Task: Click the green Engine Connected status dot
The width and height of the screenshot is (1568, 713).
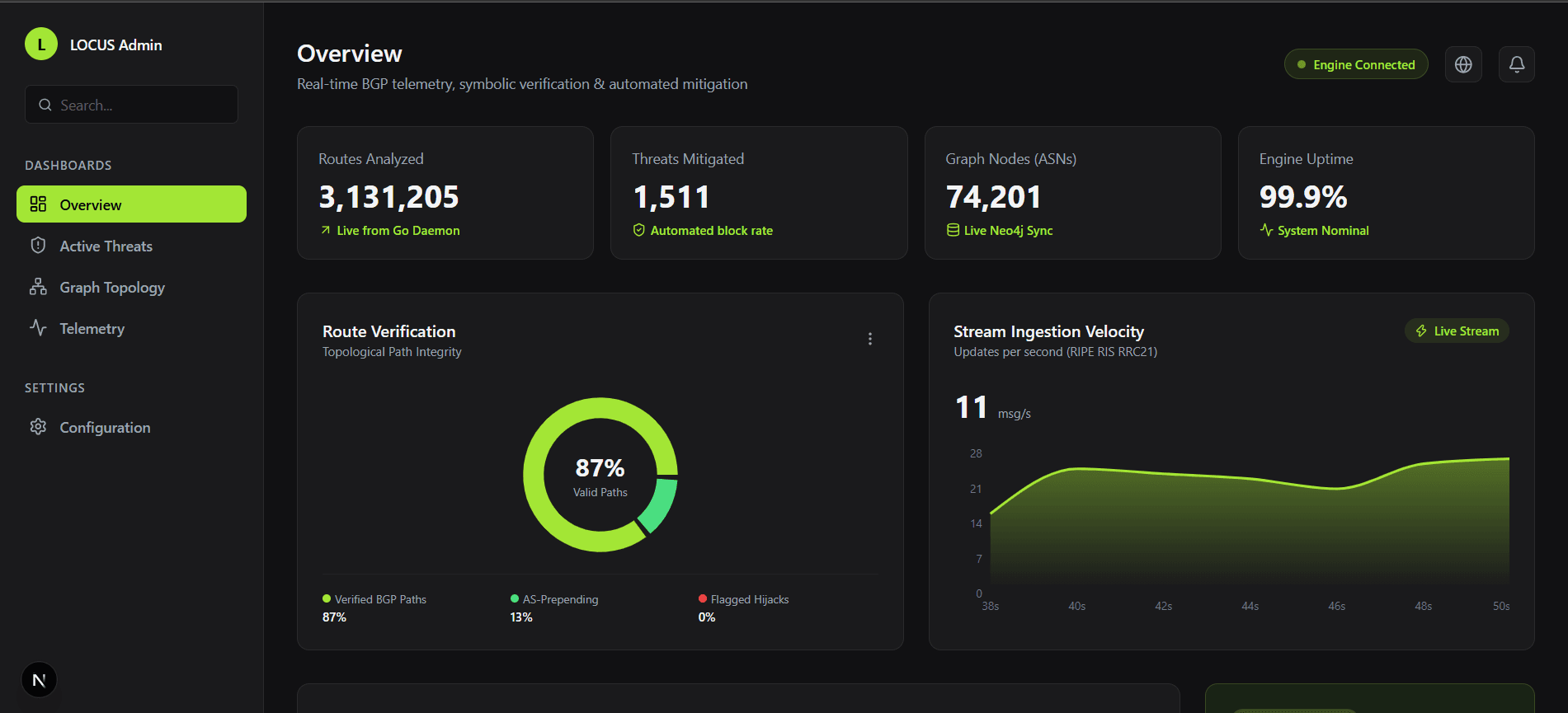Action: [1302, 64]
